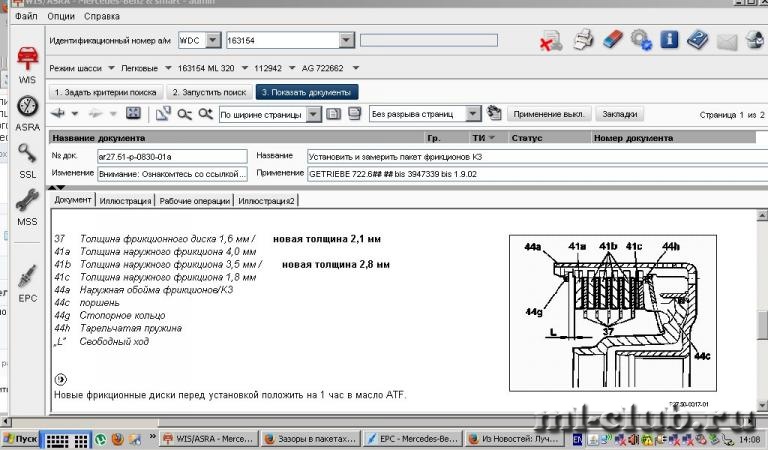Click the zoom out magnifier

(185, 114)
